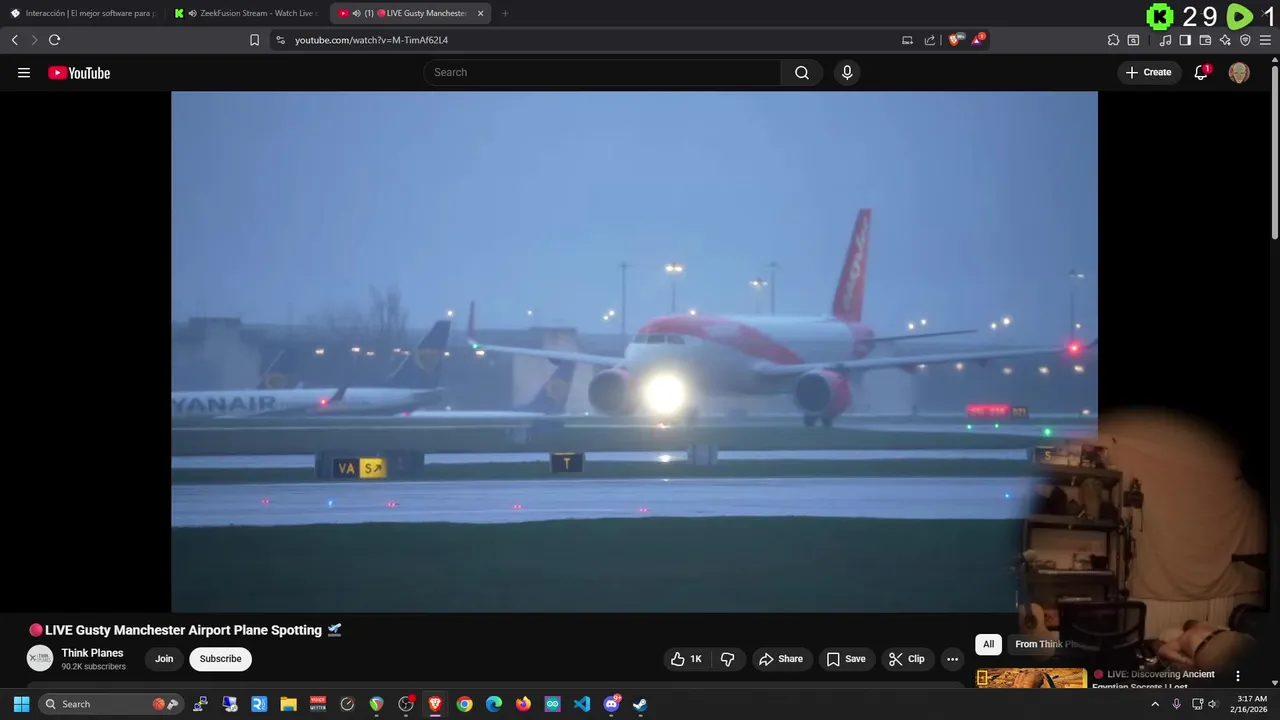Open Leo AI sparkle icon
This screenshot has width=1280, height=720.
coord(1225,40)
